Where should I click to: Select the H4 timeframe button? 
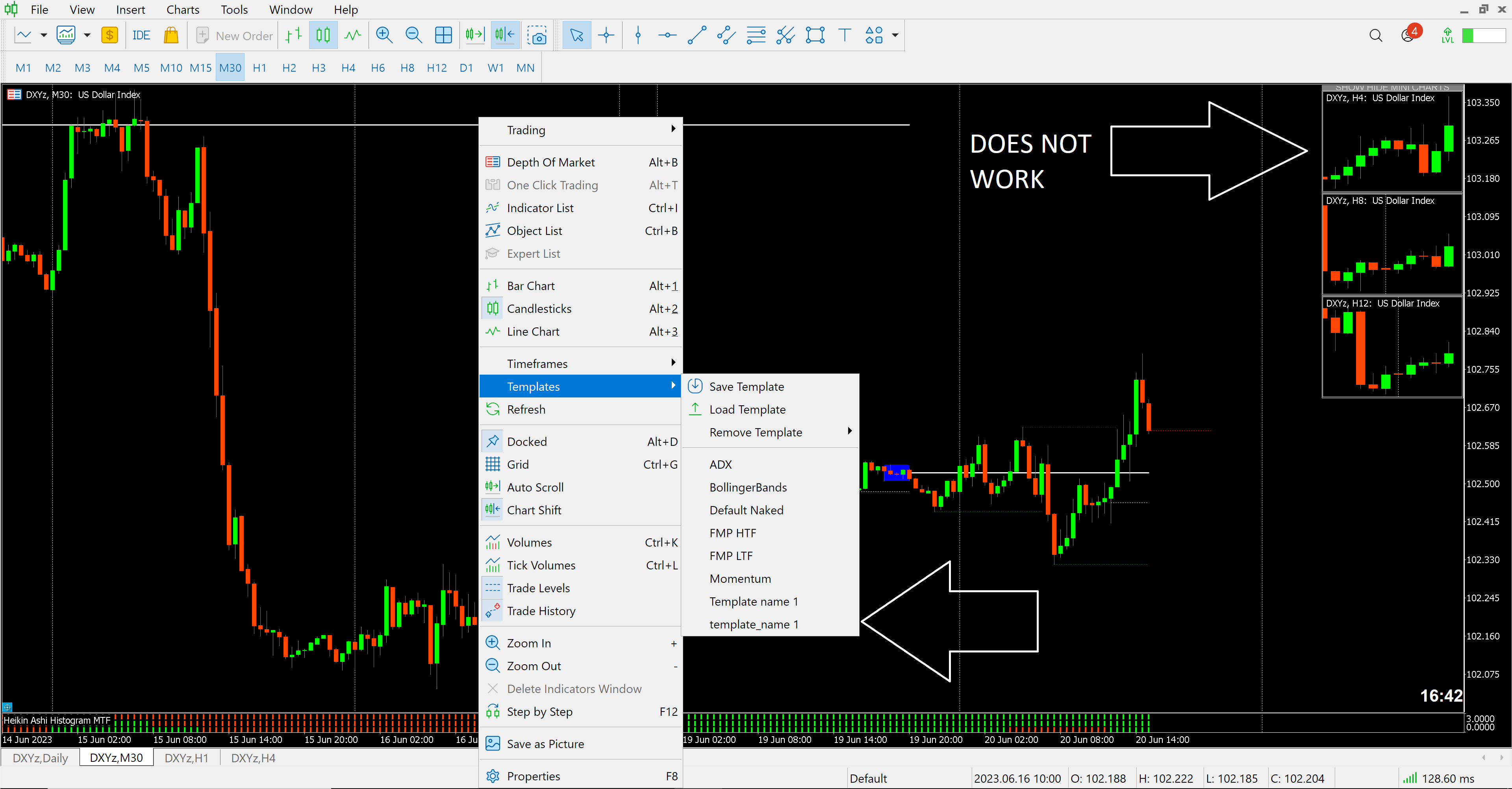coord(348,67)
